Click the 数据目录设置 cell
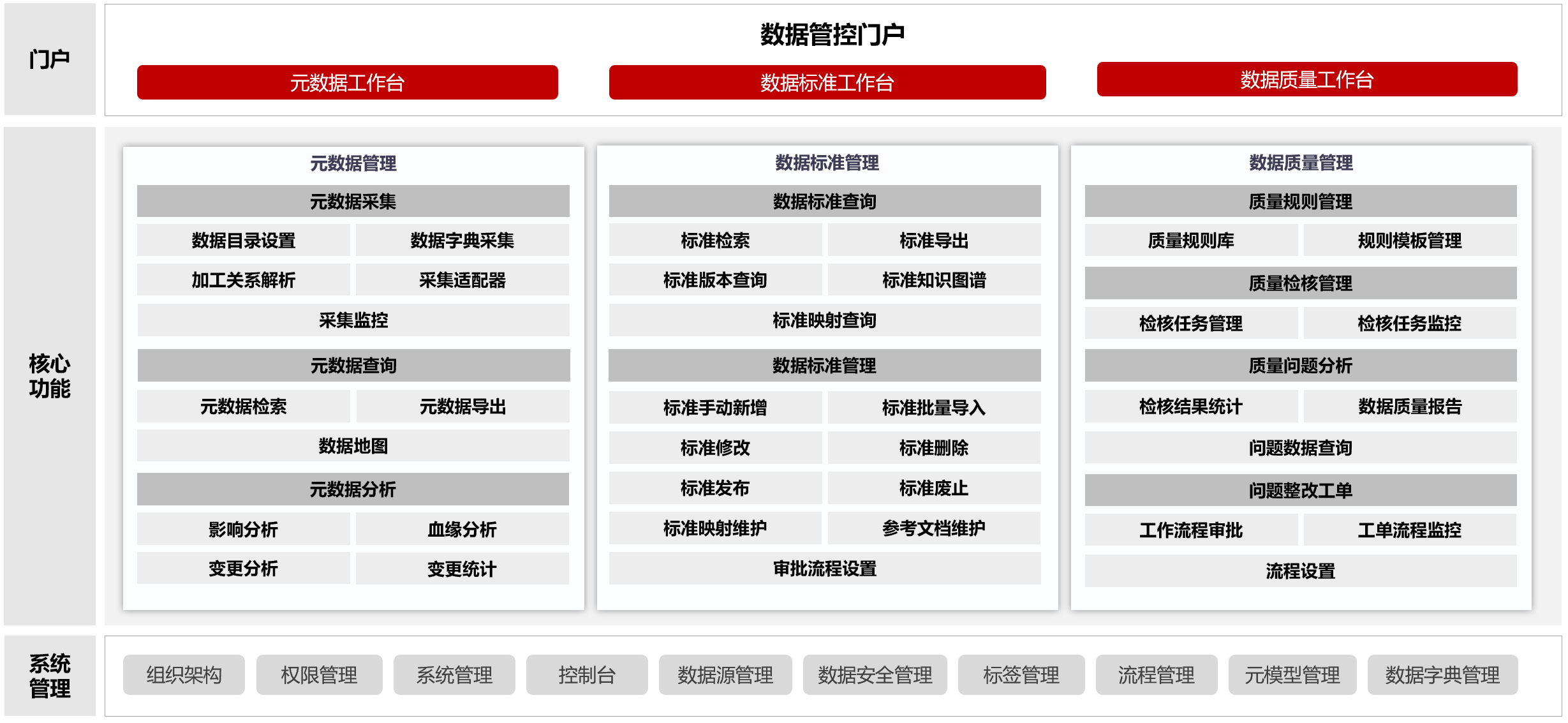 (244, 240)
